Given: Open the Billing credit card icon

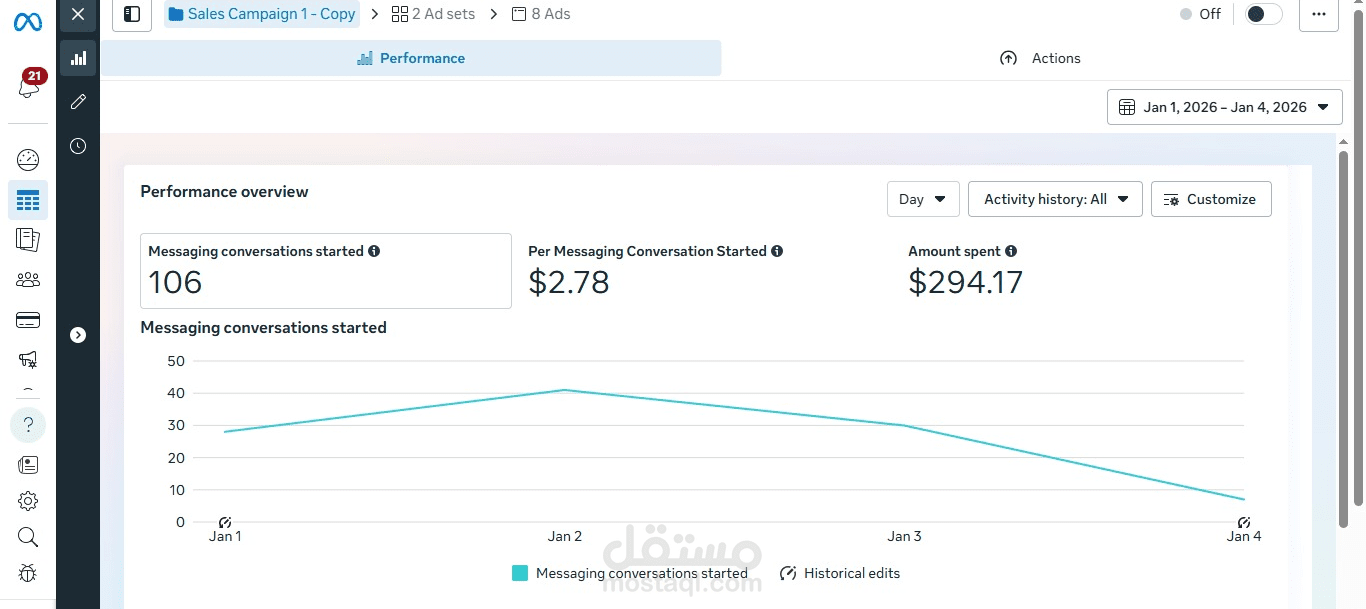Looking at the screenshot, I should pos(28,320).
